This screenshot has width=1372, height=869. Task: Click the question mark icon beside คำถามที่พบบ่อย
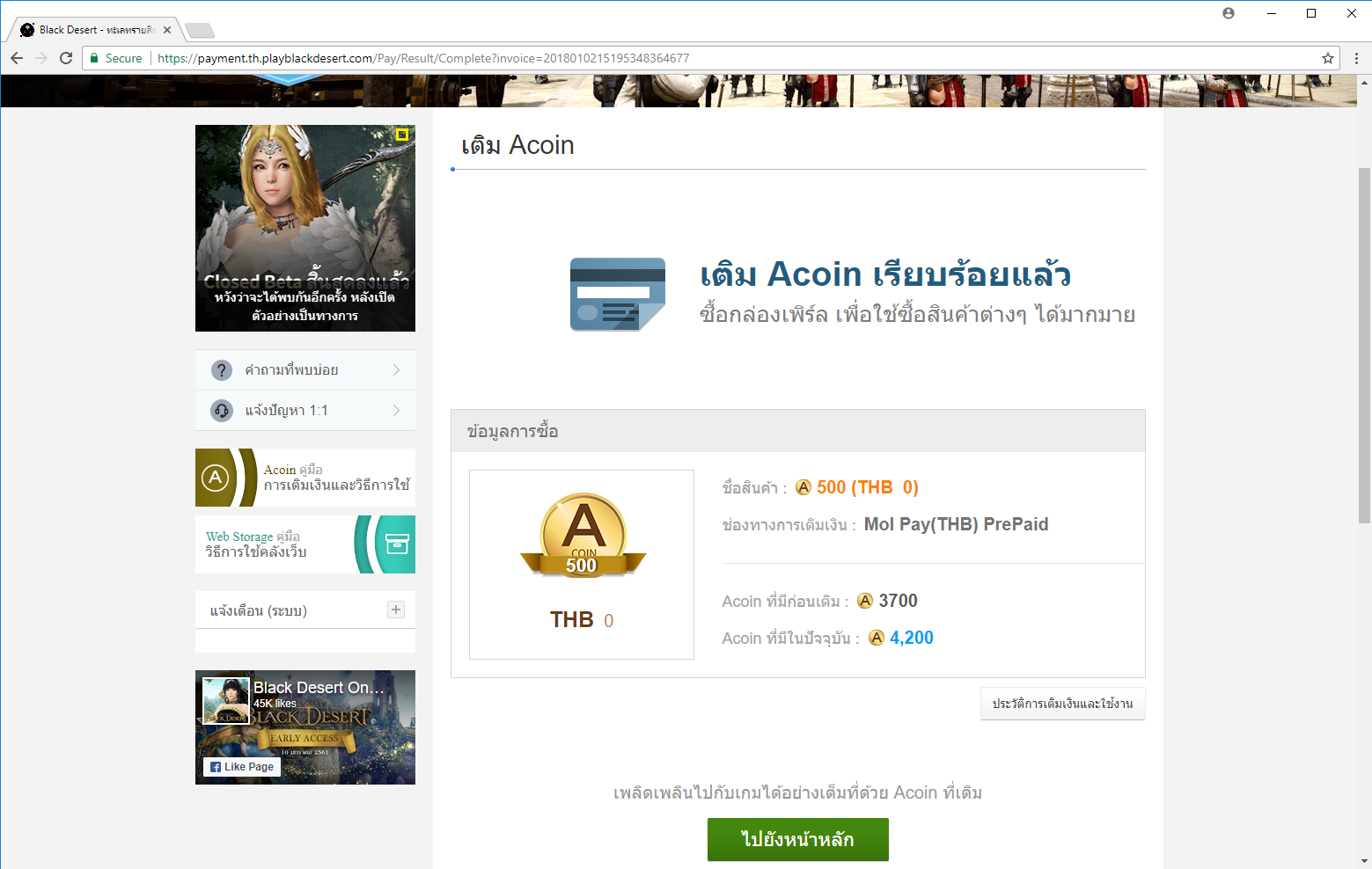[221, 369]
